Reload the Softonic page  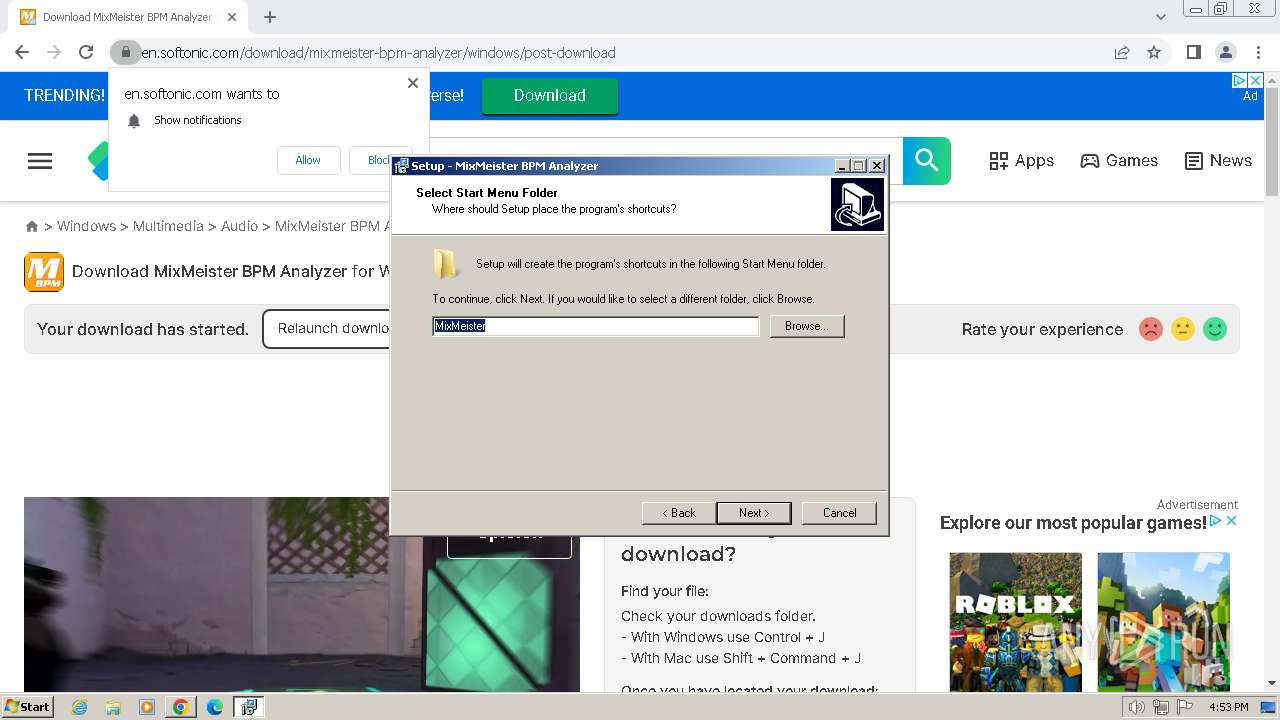(86, 52)
